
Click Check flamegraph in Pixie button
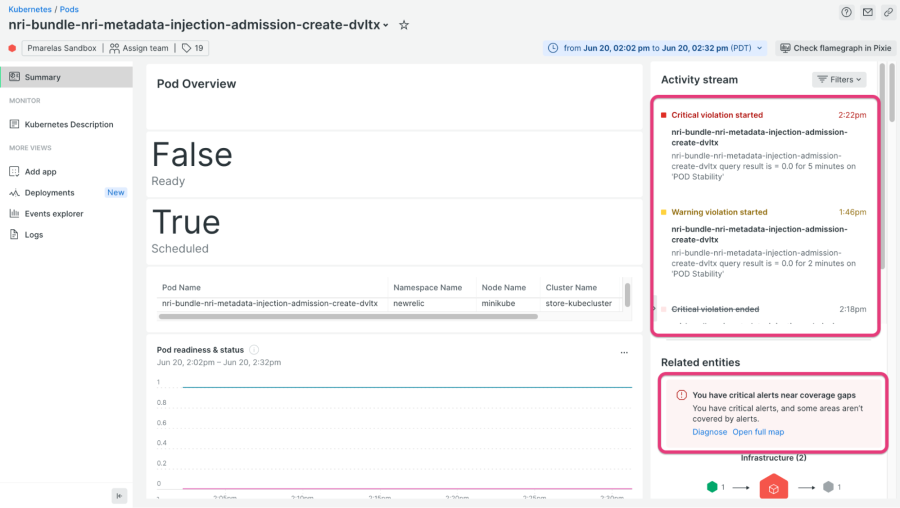(834, 48)
